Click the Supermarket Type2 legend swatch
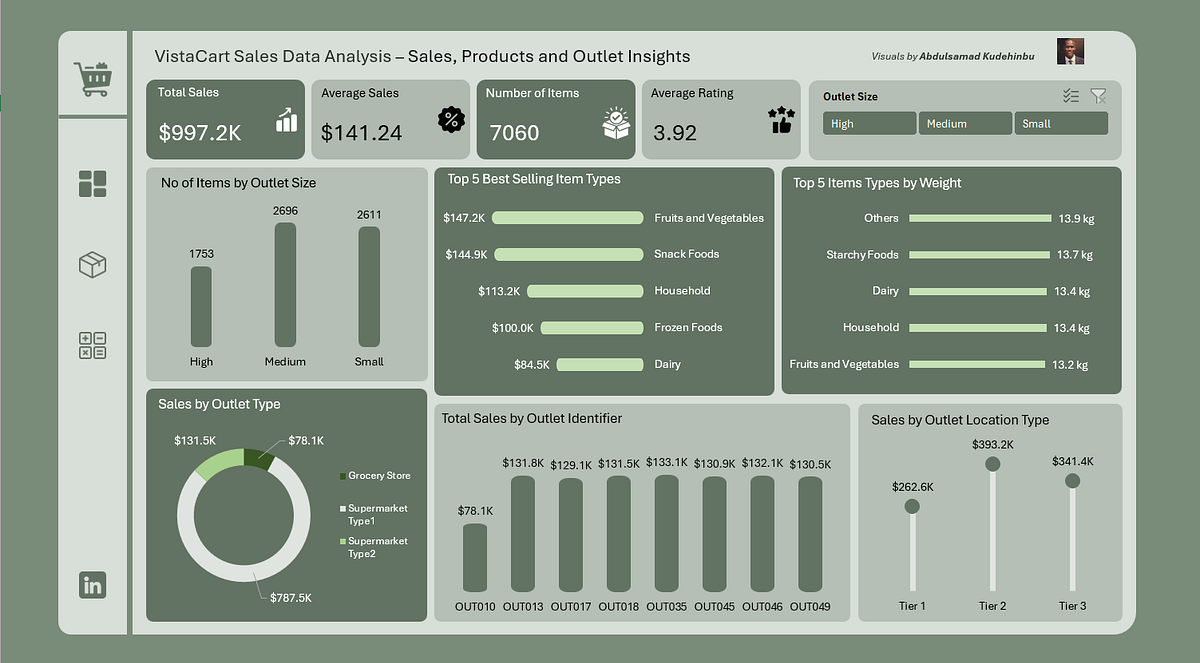 [342, 541]
